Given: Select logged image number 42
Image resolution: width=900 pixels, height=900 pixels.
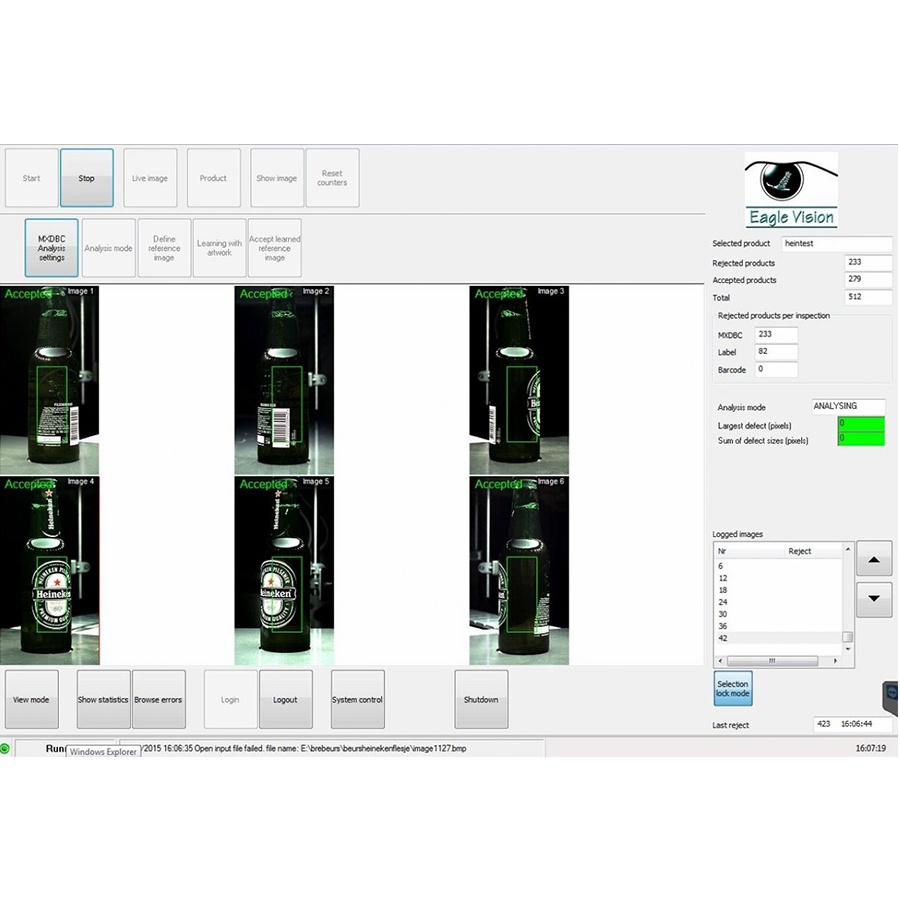Looking at the screenshot, I should tap(723, 638).
